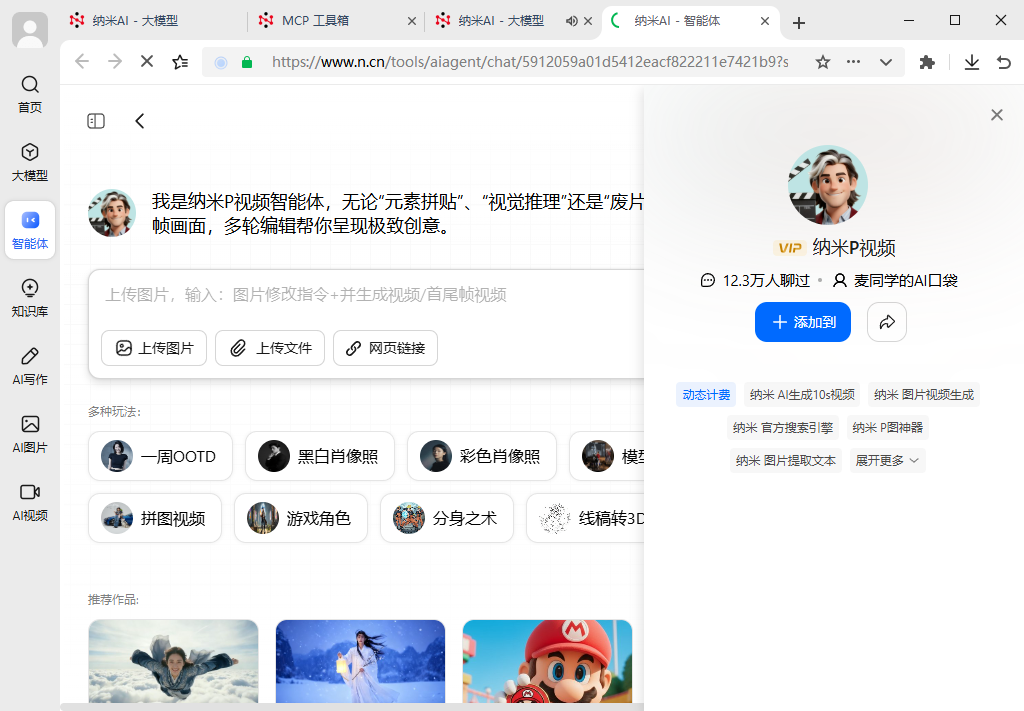This screenshot has width=1024, height=711.
Task: Click the site info circle icon in address bar
Action: point(221,63)
